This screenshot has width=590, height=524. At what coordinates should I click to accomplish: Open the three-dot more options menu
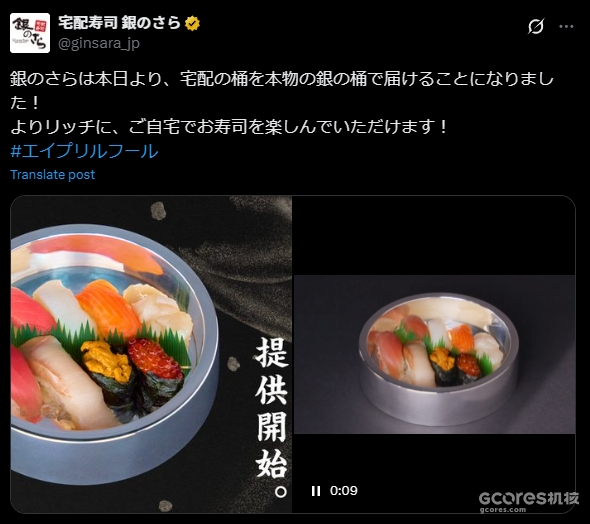click(x=566, y=27)
